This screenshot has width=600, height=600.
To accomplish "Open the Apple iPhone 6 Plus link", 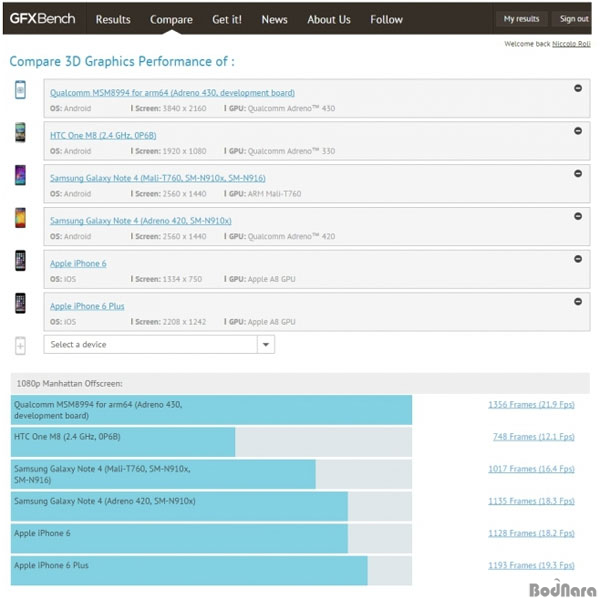I will point(87,306).
